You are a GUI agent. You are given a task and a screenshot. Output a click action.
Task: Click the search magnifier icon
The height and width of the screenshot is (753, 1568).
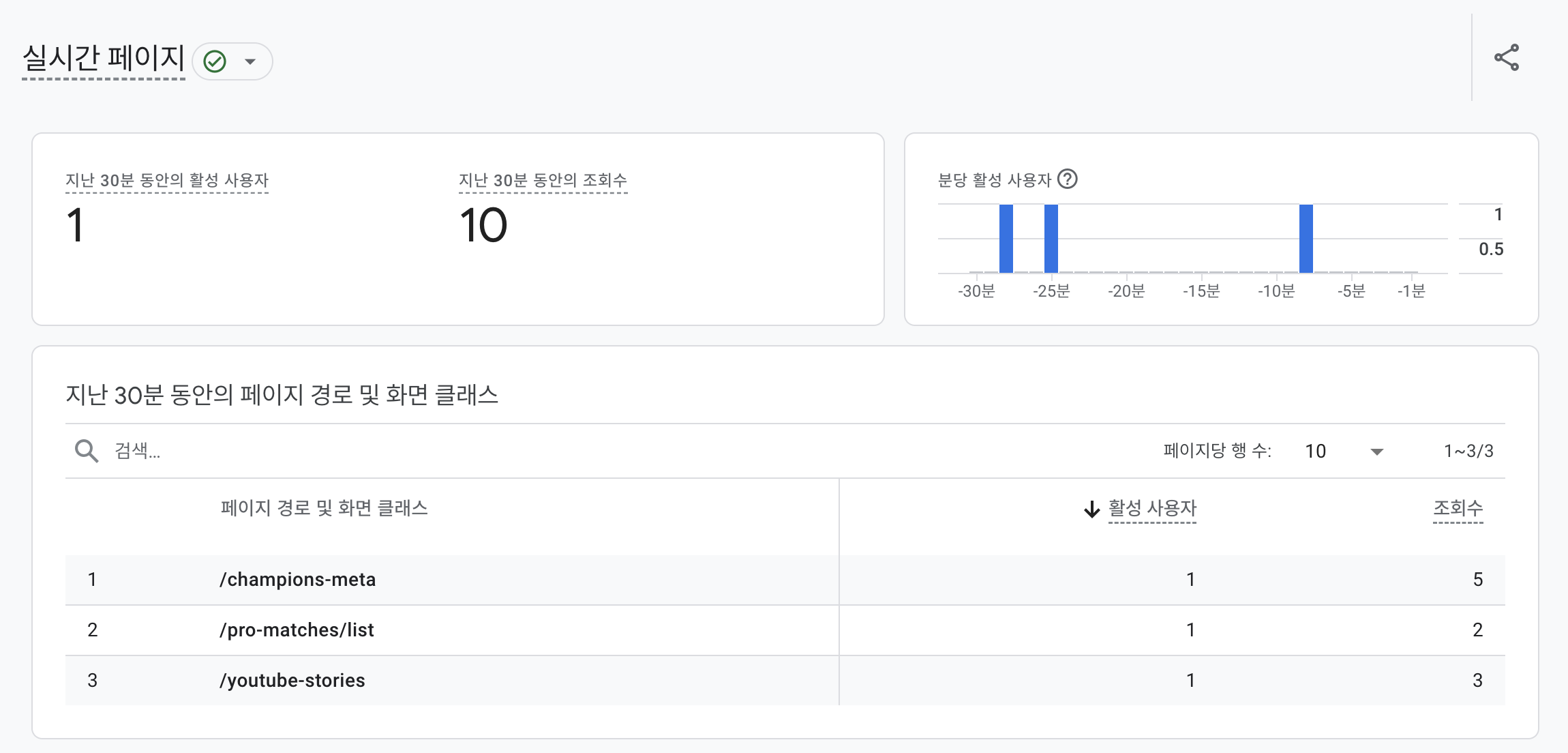[x=87, y=451]
